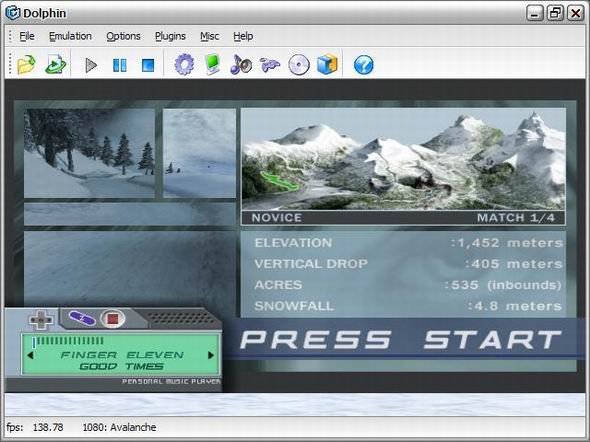Click the GOOD TIMES track name
Image resolution: width=590 pixels, height=442 pixels.
tap(122, 366)
